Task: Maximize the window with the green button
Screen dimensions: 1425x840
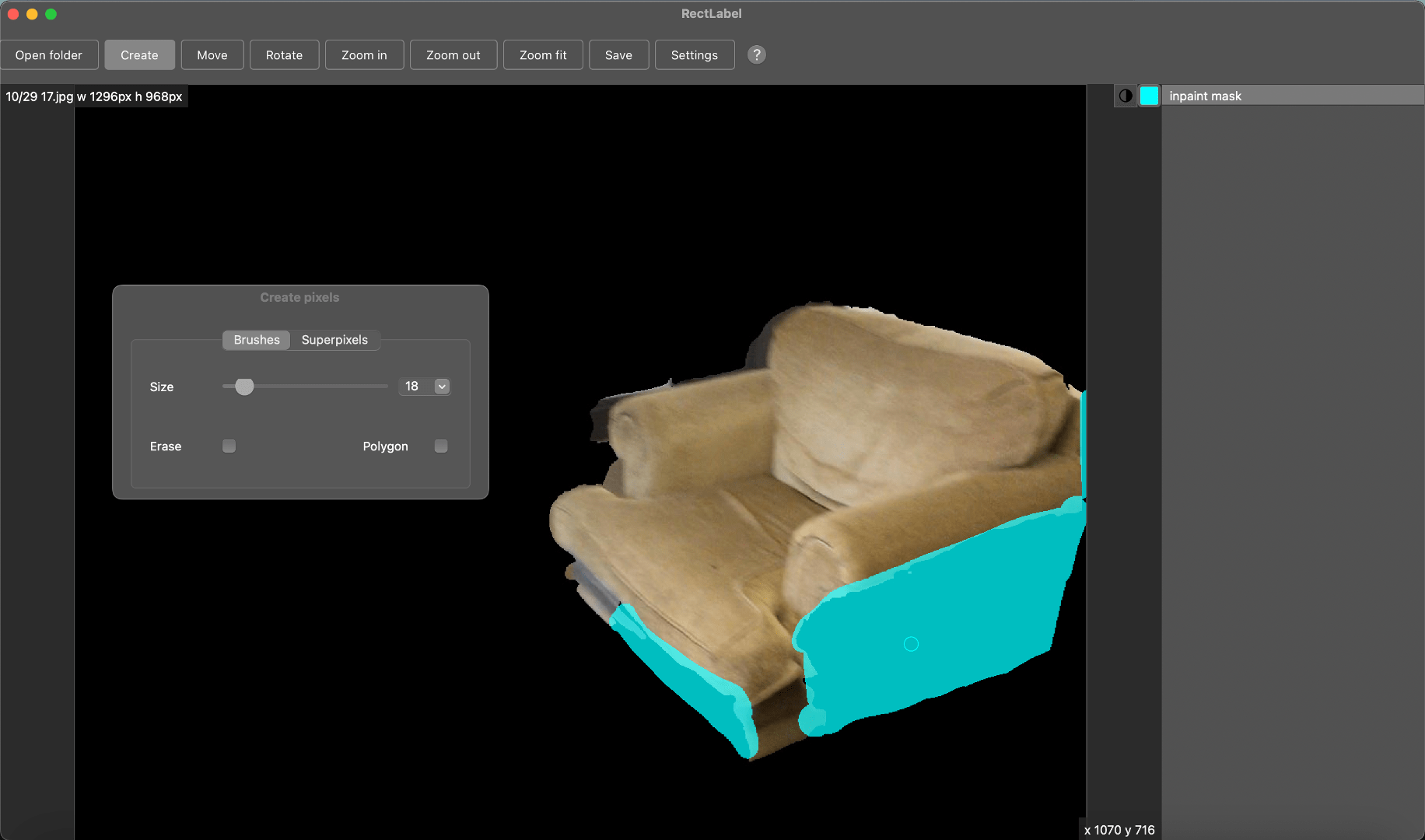Action: click(x=51, y=14)
